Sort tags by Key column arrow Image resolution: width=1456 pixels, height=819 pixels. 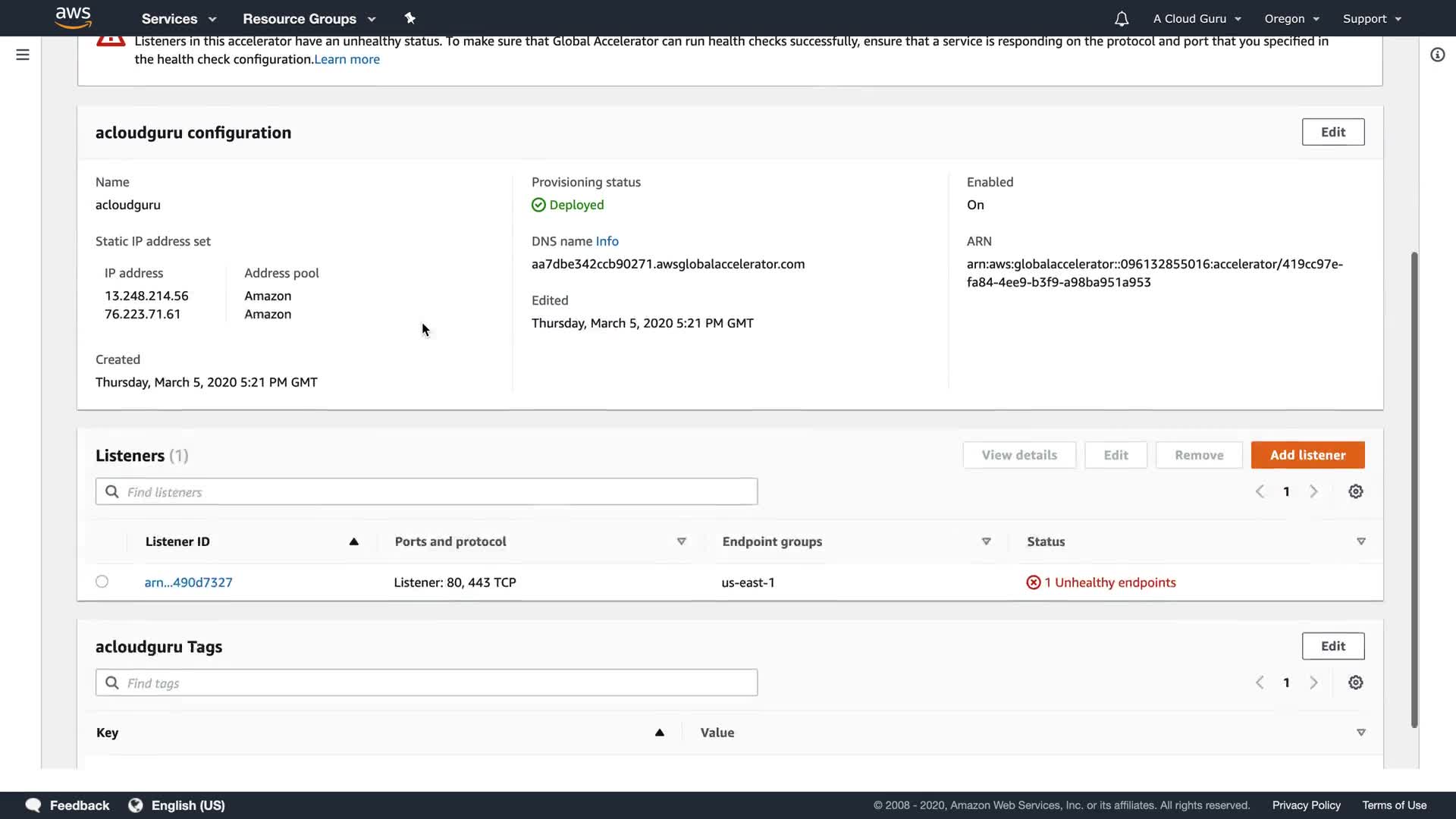[659, 733]
